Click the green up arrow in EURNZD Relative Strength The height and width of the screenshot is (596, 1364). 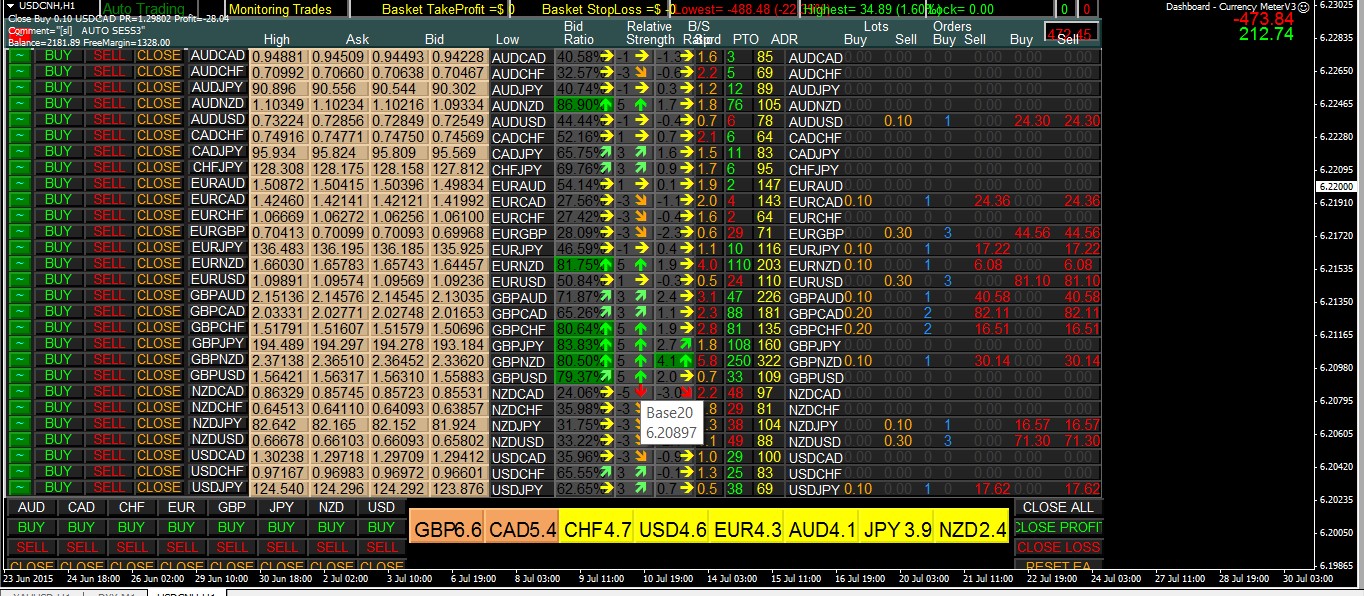(640, 265)
